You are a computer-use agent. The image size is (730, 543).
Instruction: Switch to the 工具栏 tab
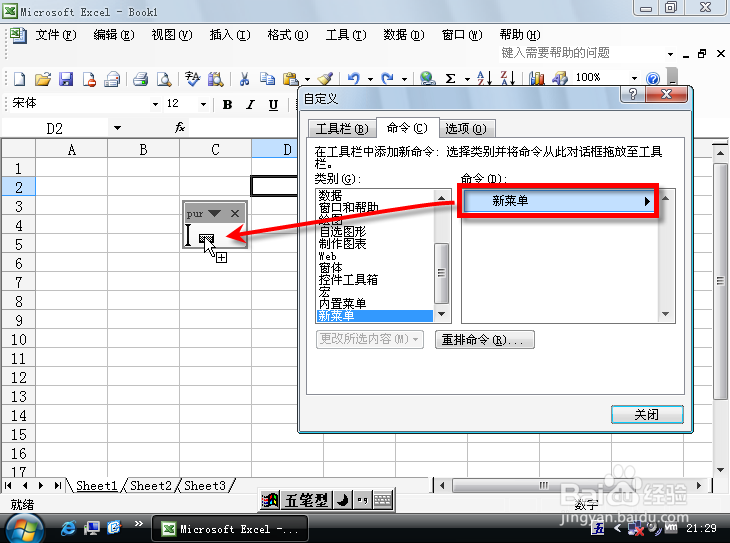[342, 129]
